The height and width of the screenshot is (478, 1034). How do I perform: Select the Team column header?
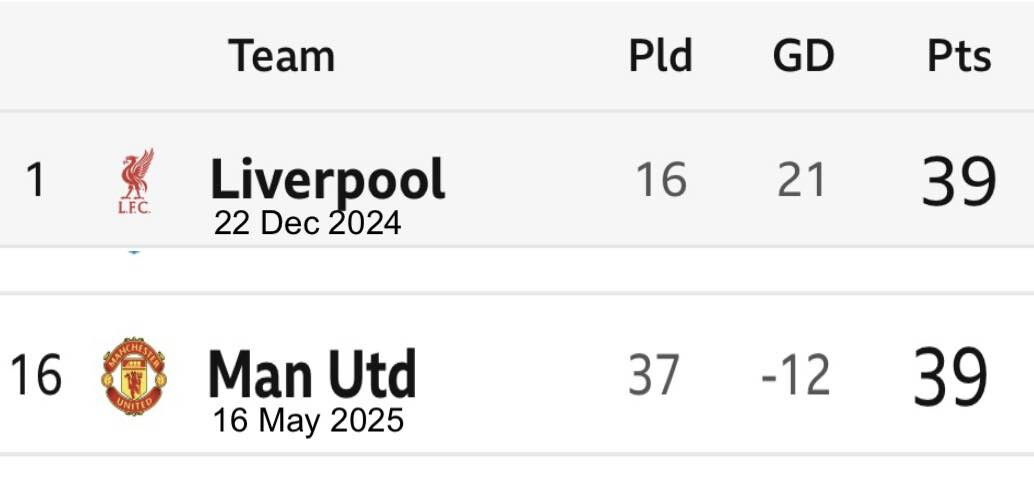point(282,56)
